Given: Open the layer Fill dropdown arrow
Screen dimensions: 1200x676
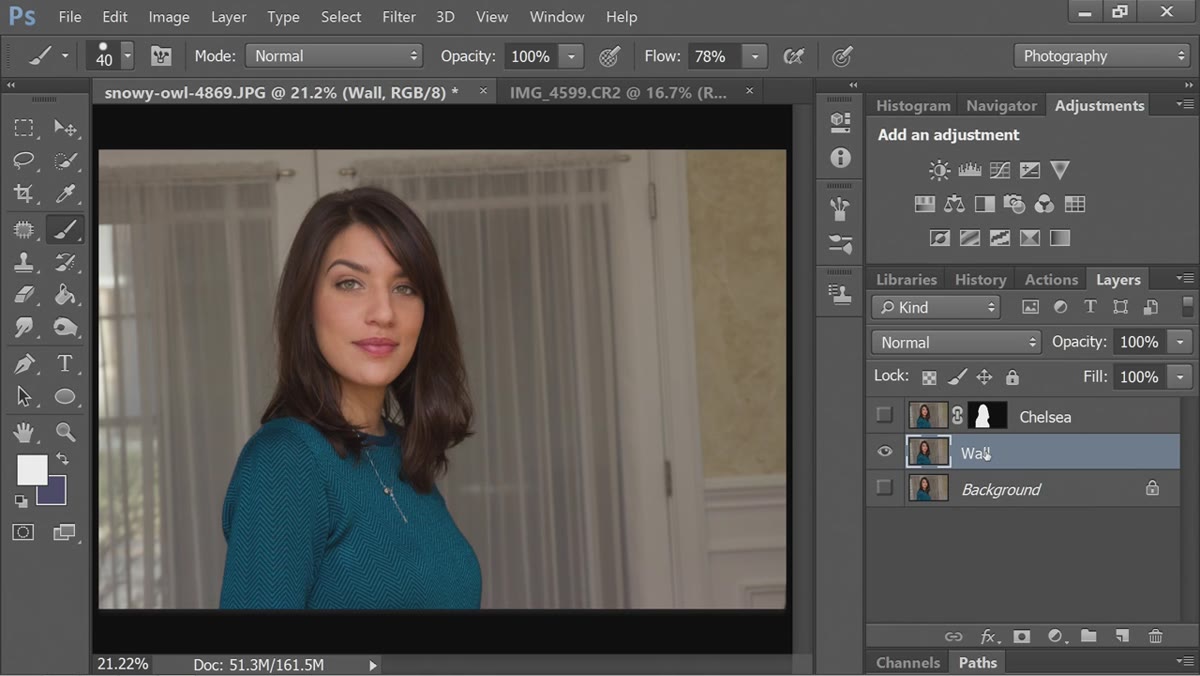Looking at the screenshot, I should pos(1181,377).
